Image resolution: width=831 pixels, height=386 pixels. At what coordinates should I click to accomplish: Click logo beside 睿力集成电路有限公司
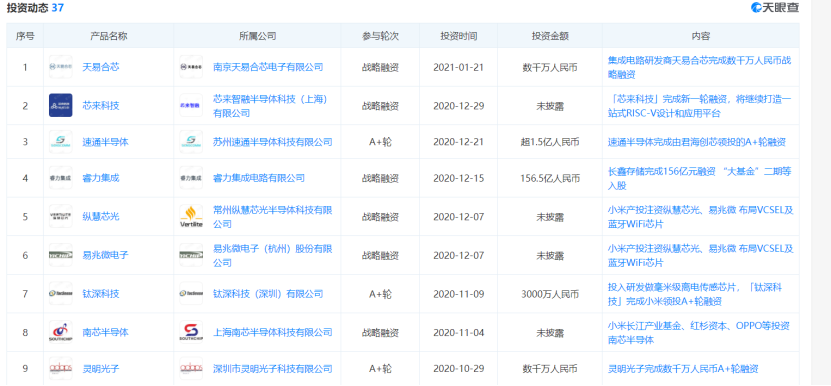(191, 178)
